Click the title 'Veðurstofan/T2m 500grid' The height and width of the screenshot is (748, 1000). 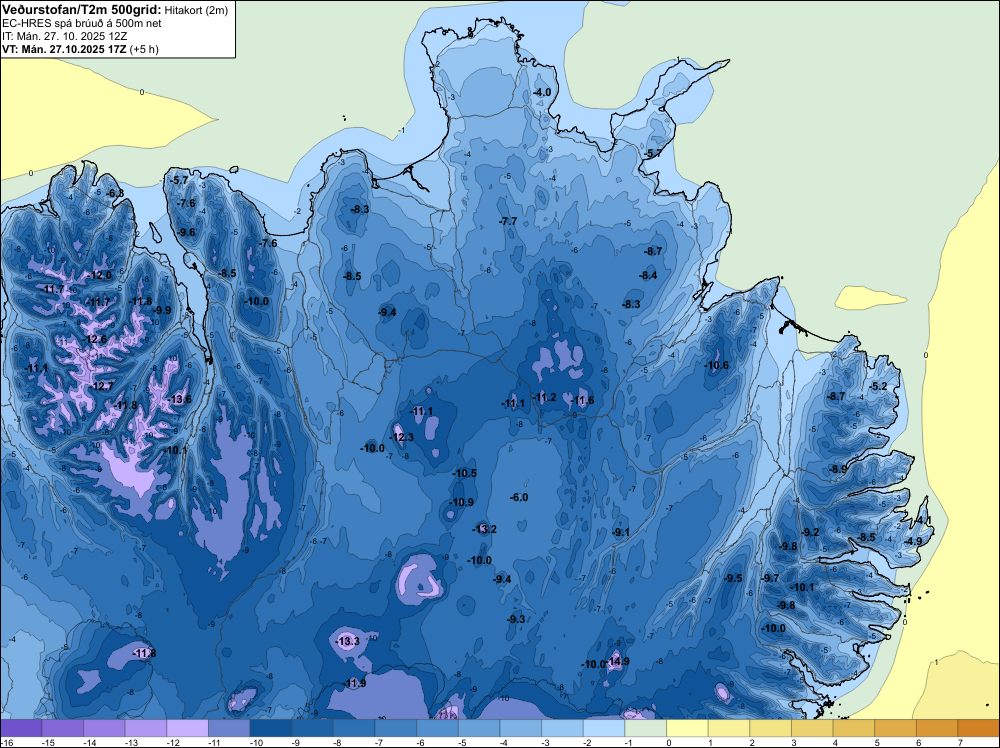82,9
